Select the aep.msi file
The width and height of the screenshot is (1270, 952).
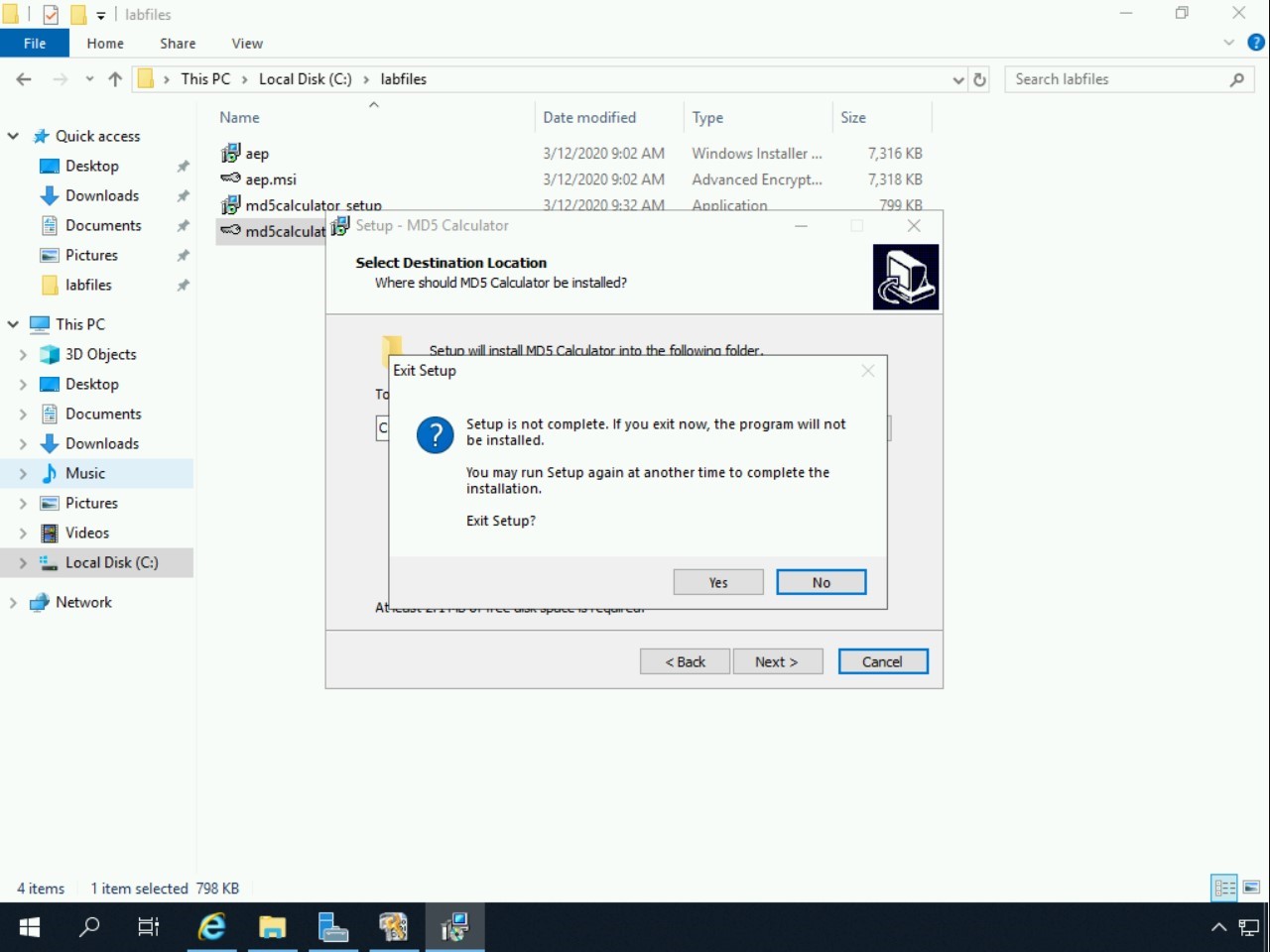click(271, 179)
